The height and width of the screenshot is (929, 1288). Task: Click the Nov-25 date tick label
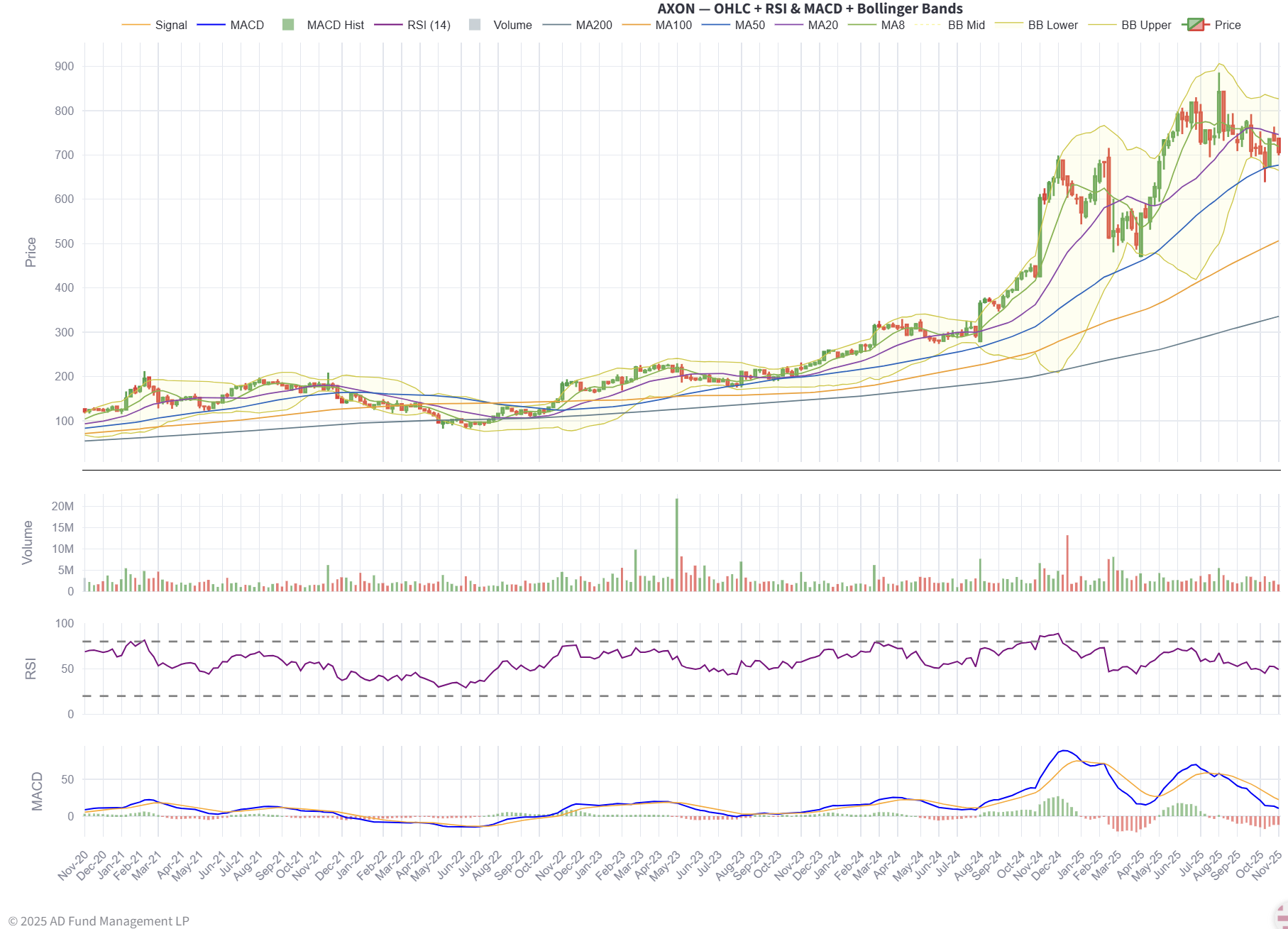click(1267, 865)
